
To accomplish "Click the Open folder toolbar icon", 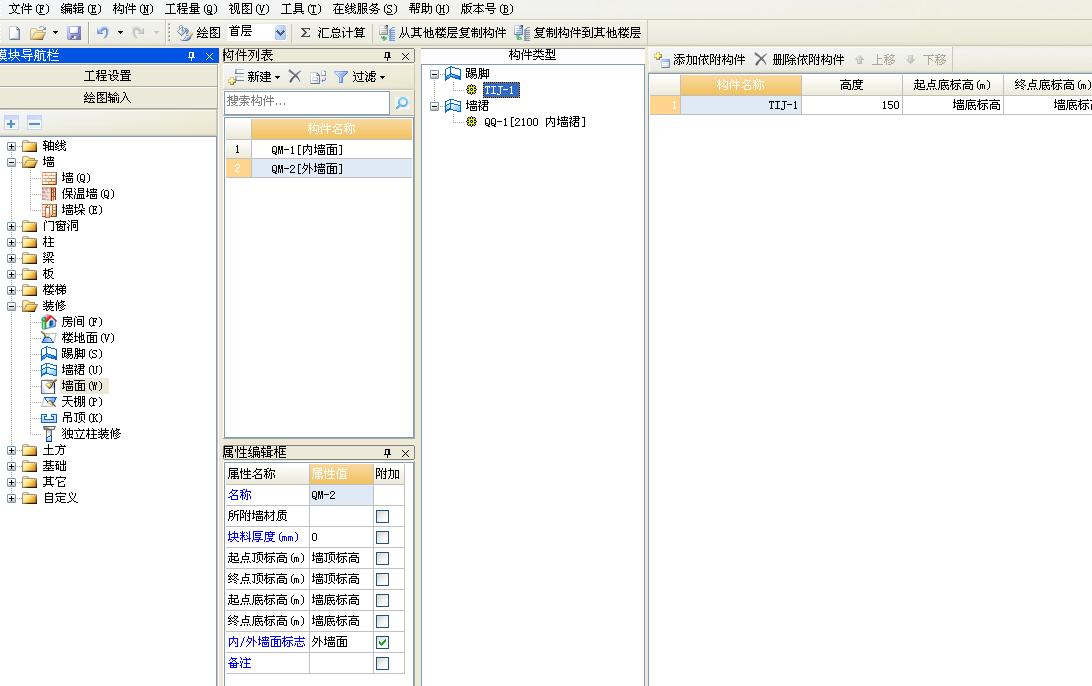I will coord(38,33).
